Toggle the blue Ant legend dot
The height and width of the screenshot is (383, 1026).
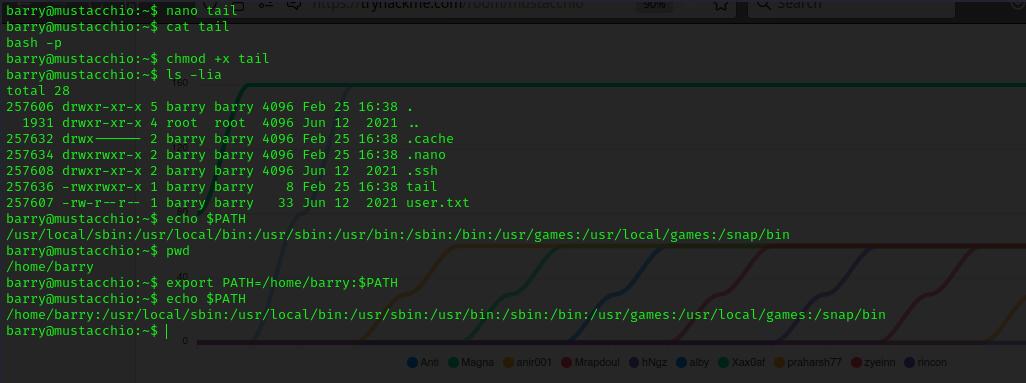tap(412, 362)
